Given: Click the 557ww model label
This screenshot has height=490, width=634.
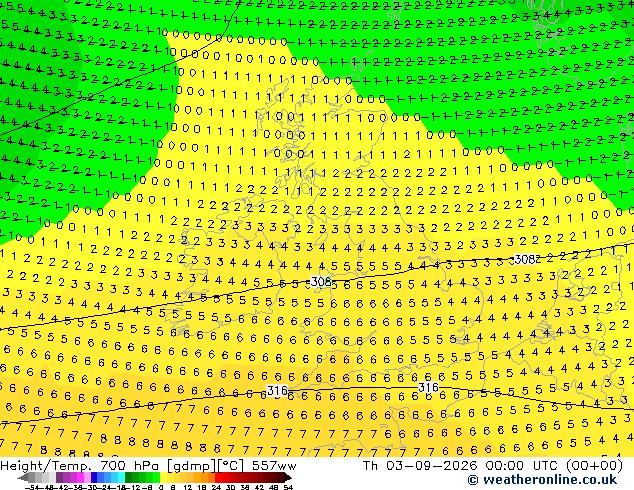Looking at the screenshot, I should (x=274, y=466).
